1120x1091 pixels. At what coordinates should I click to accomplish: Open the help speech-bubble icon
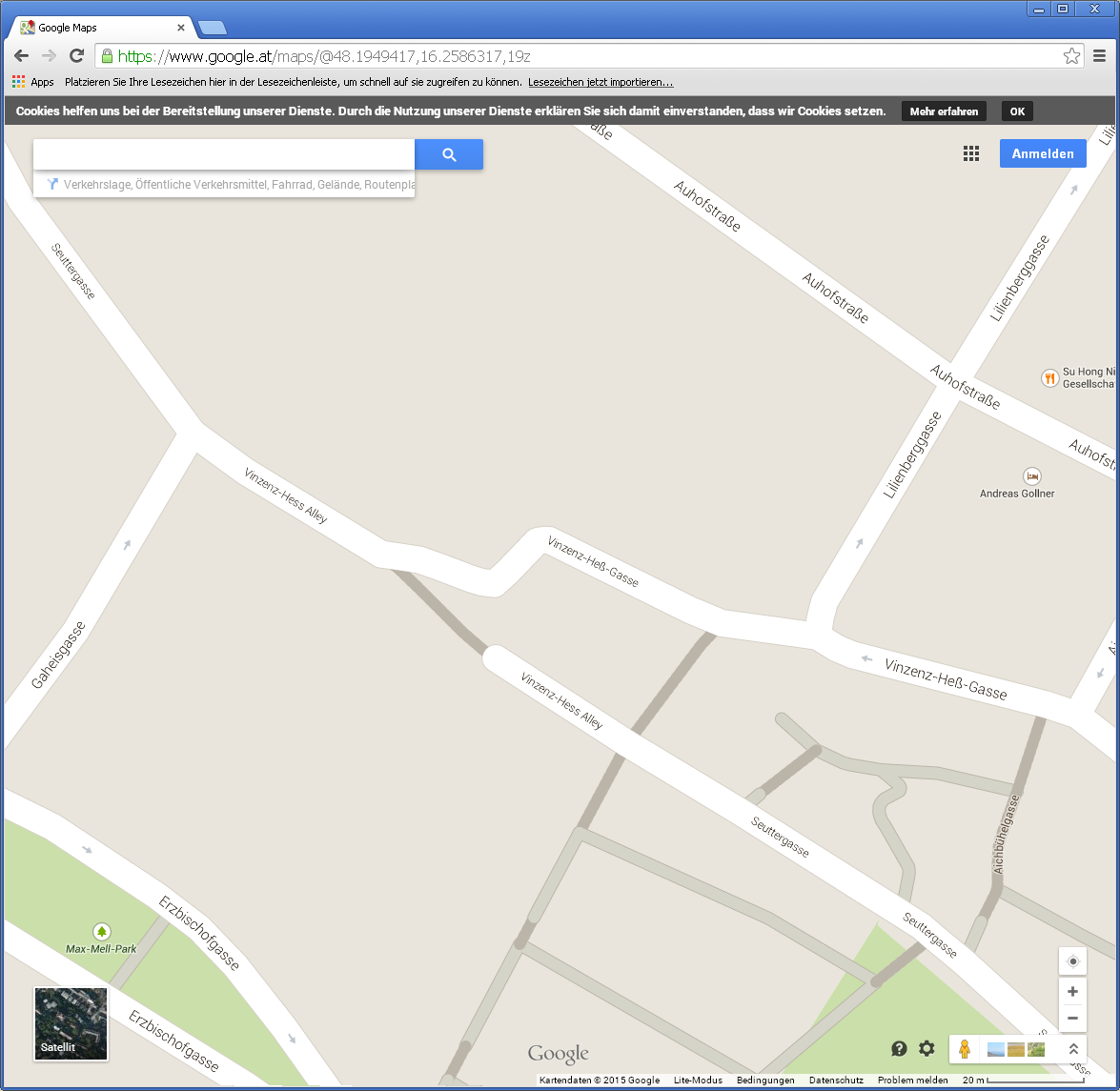(x=899, y=1049)
